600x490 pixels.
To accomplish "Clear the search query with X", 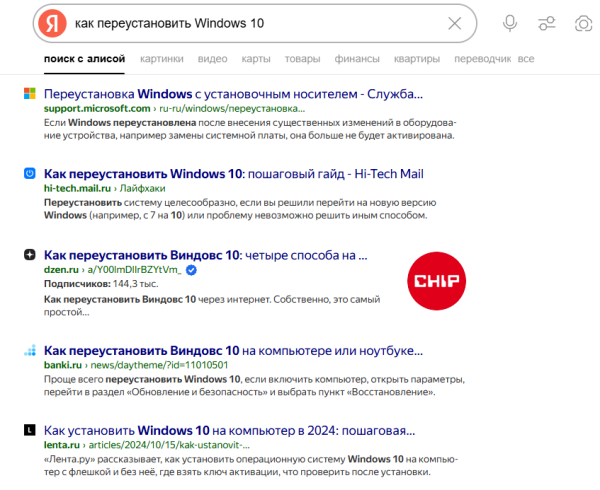I will pos(455,23).
